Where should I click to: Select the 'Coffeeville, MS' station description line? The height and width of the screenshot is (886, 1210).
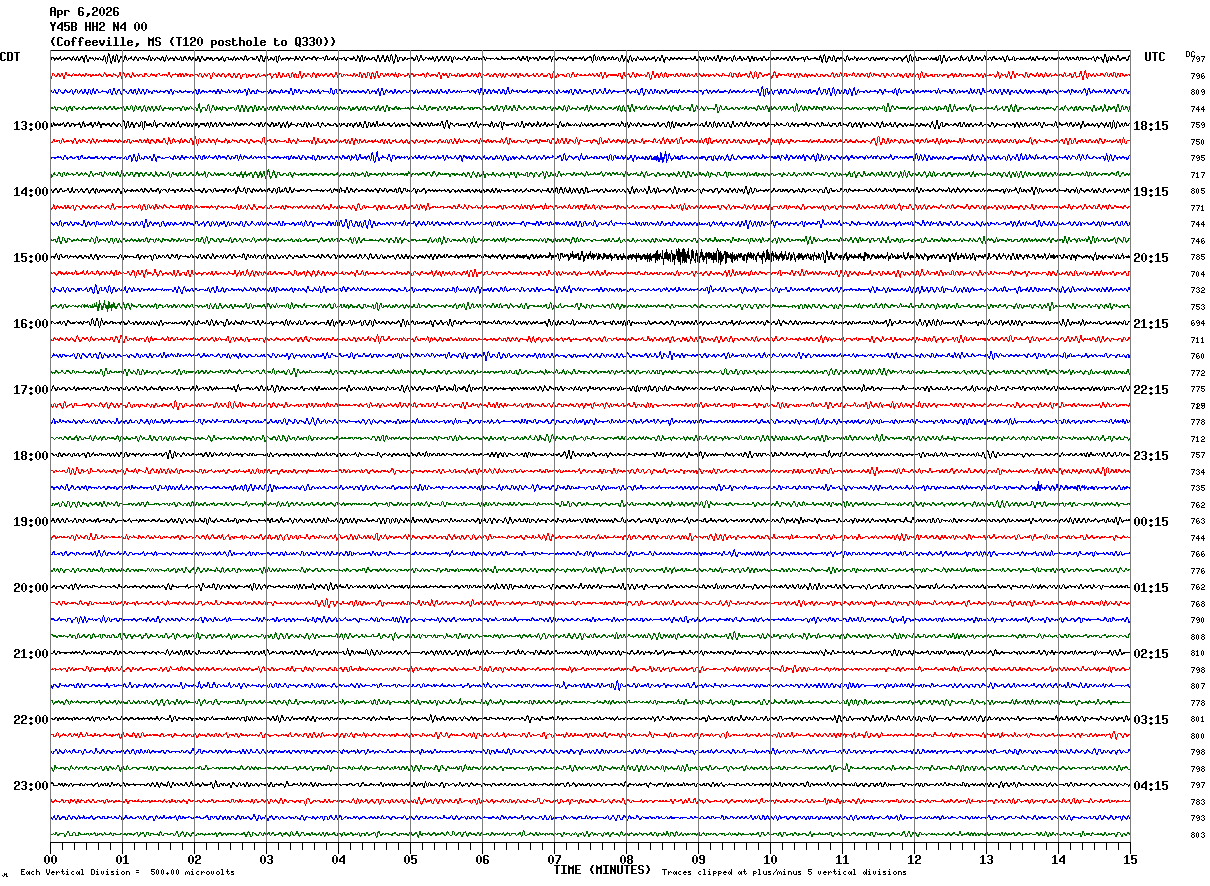pos(192,42)
